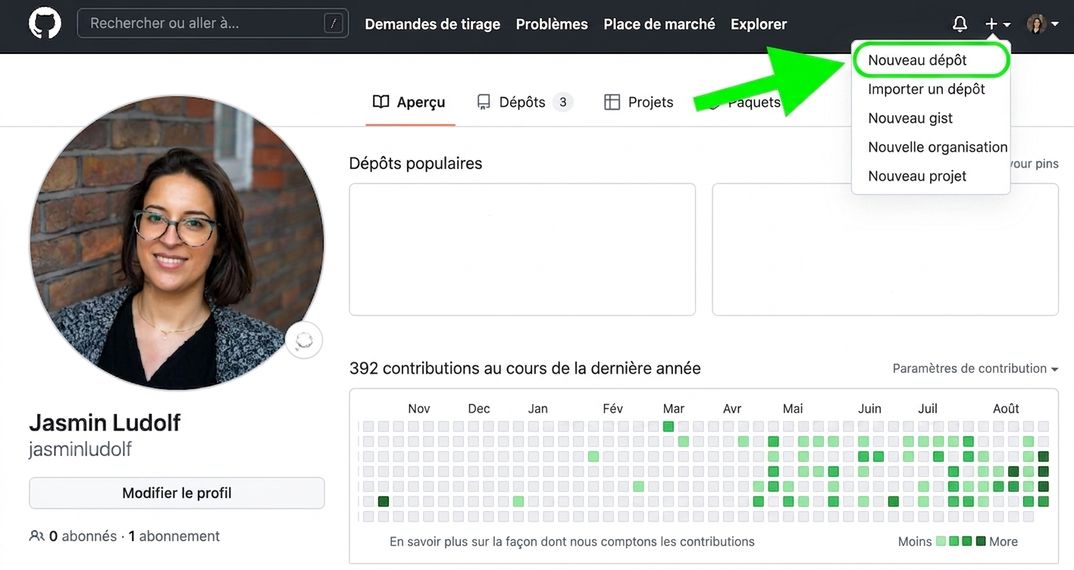Screen dimensions: 1074x570
Task: Open the notifications bell
Action: [x=960, y=24]
